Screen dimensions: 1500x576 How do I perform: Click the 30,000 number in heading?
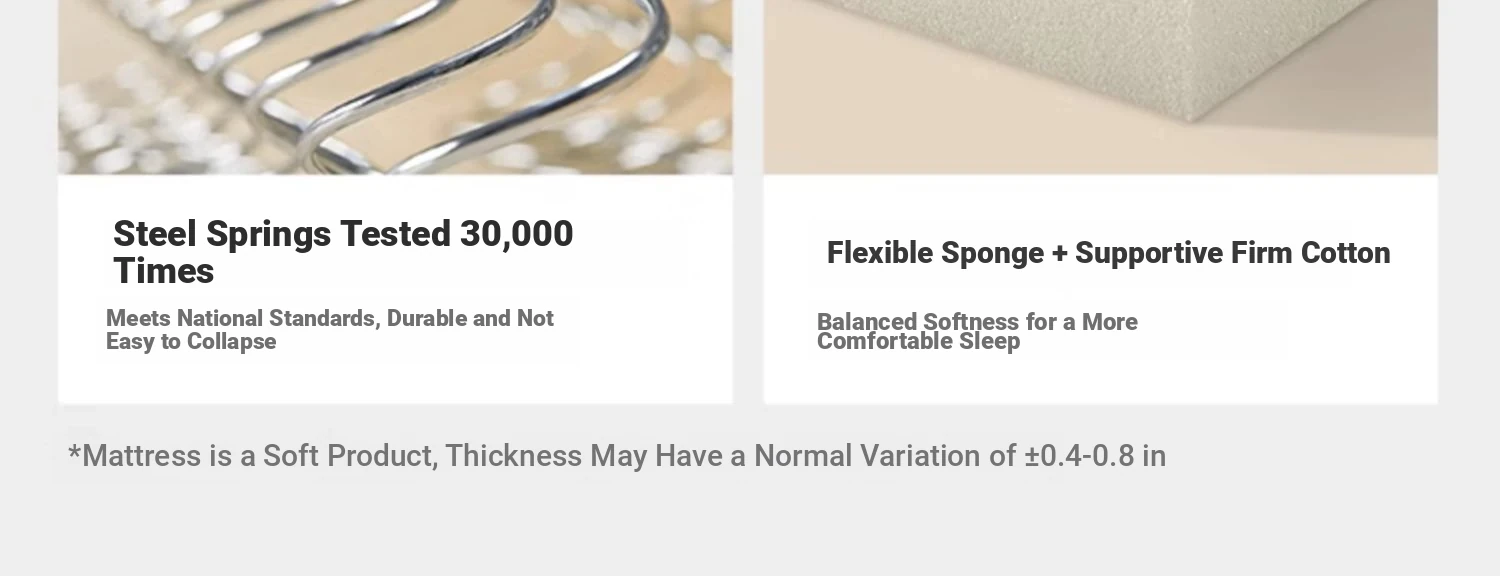click(x=516, y=234)
